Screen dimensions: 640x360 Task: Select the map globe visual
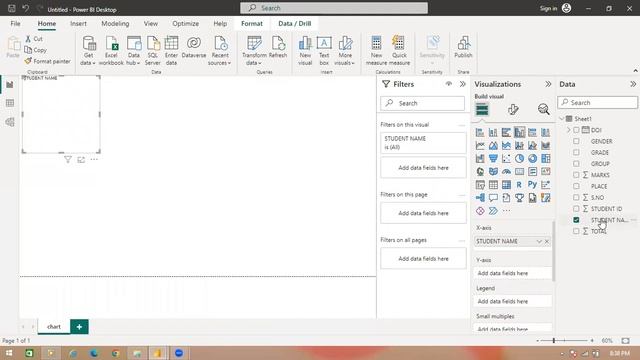(480, 171)
